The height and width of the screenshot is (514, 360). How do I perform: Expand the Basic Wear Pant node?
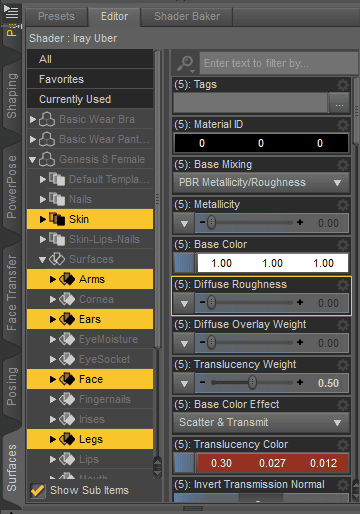pos(33,139)
